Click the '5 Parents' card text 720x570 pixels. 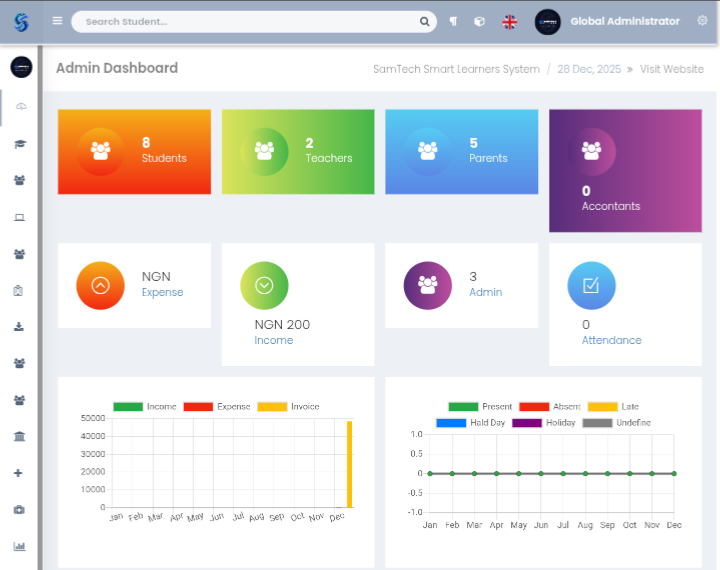(x=488, y=150)
